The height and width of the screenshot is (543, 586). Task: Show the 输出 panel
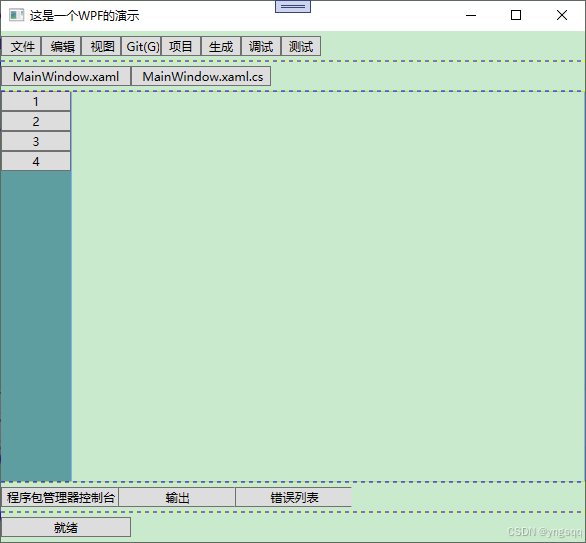tap(177, 497)
